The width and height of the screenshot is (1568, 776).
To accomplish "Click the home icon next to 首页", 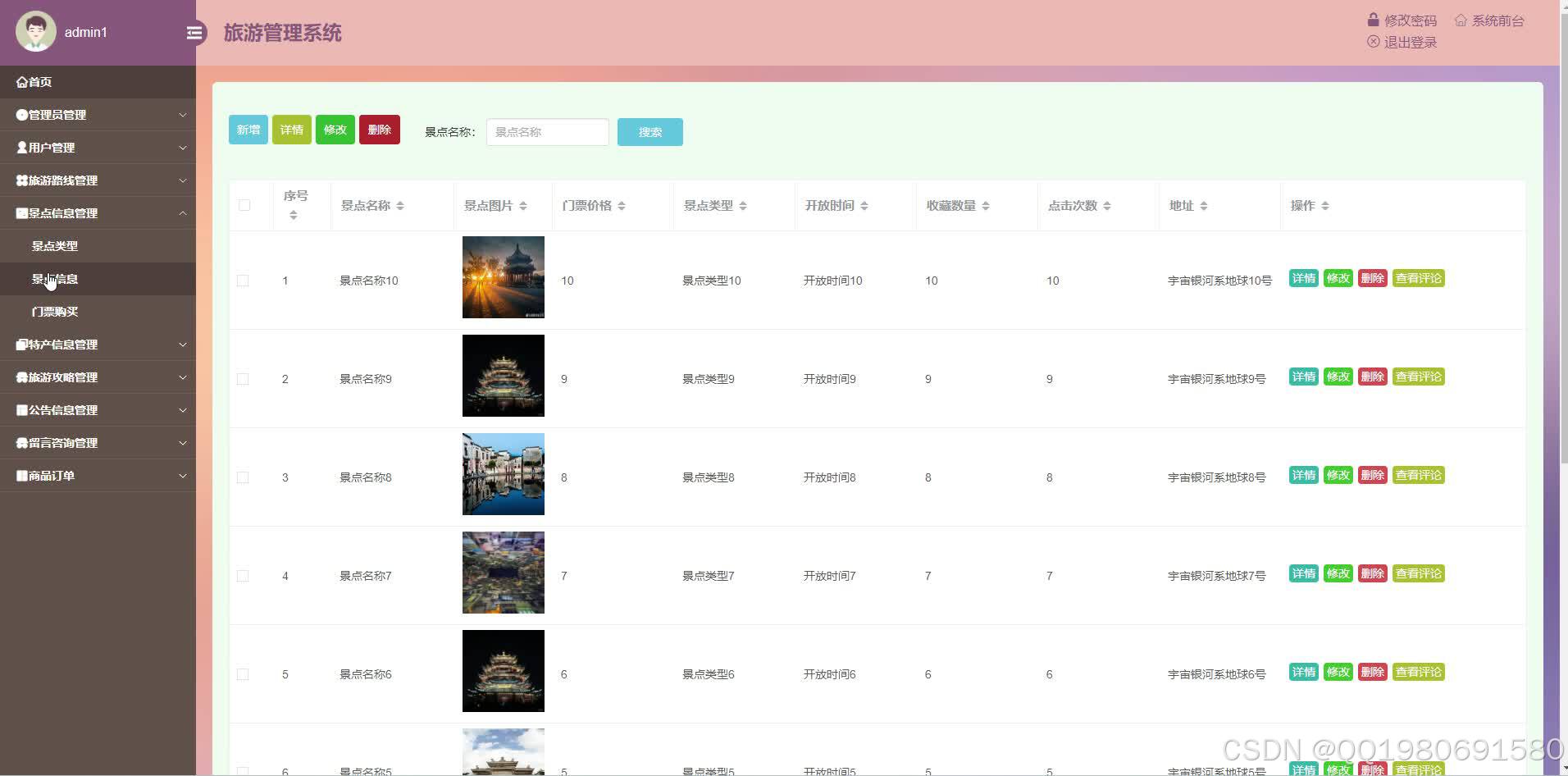I will (x=22, y=82).
